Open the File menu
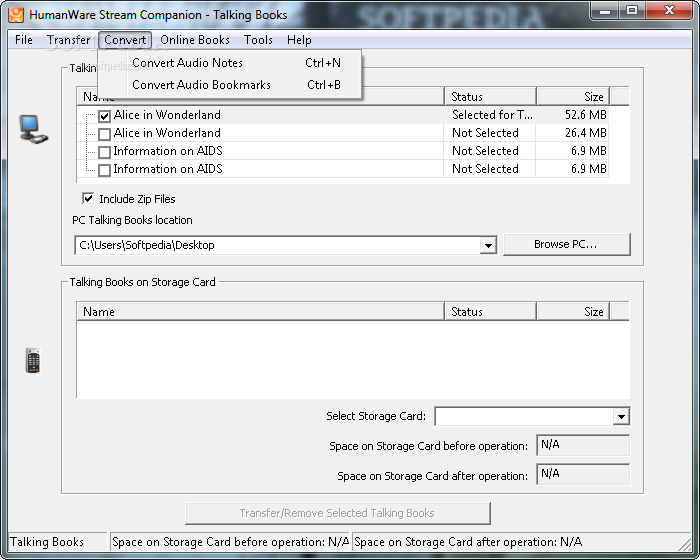 [24, 40]
